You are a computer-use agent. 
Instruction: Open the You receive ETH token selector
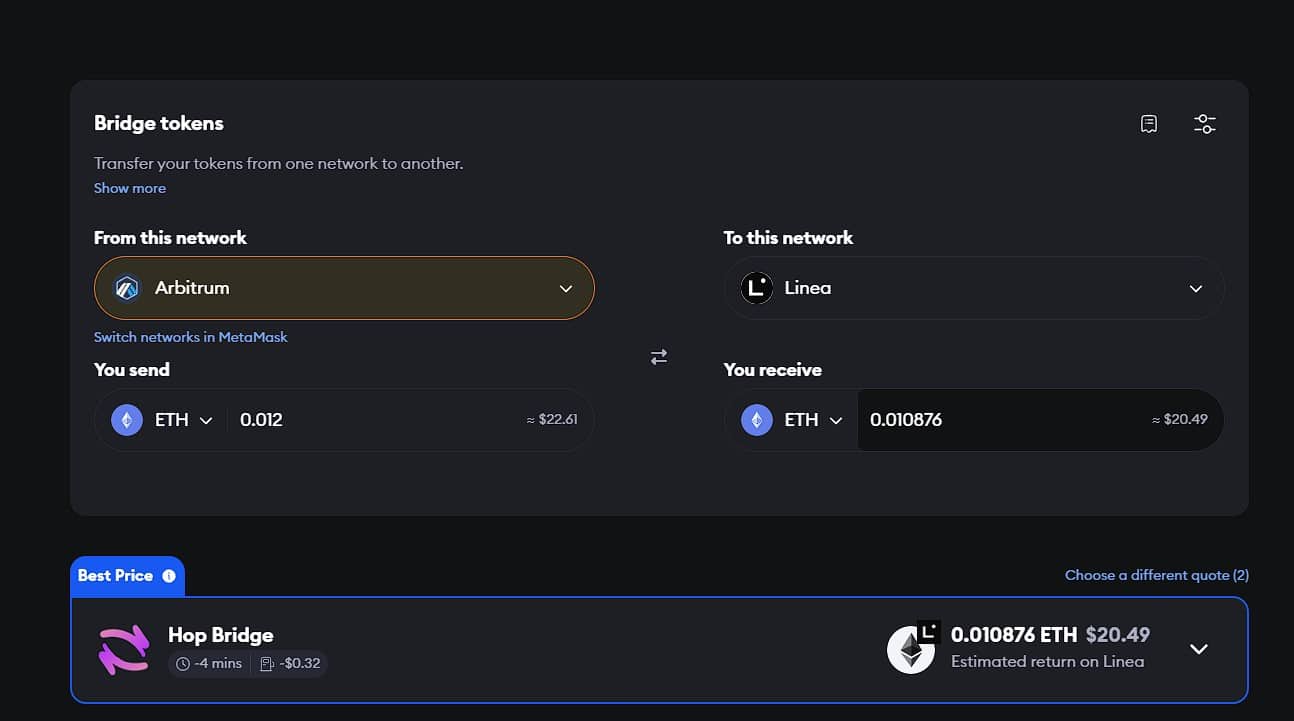(x=792, y=420)
